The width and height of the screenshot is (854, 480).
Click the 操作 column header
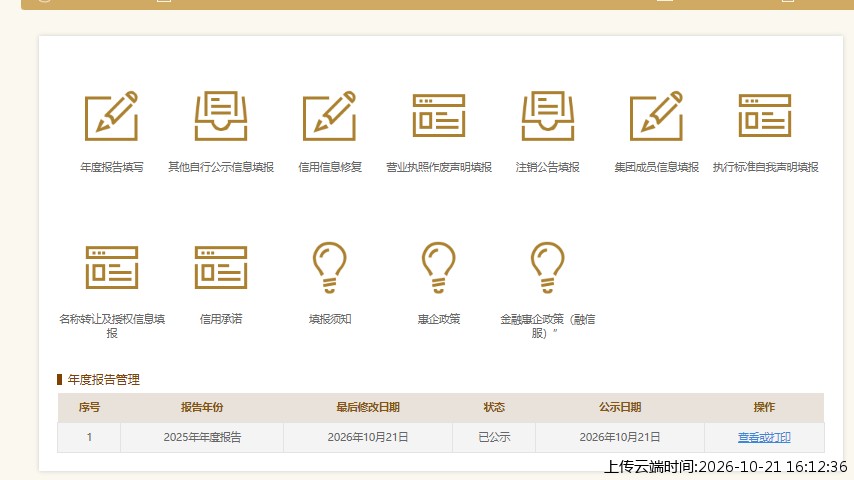click(x=764, y=407)
